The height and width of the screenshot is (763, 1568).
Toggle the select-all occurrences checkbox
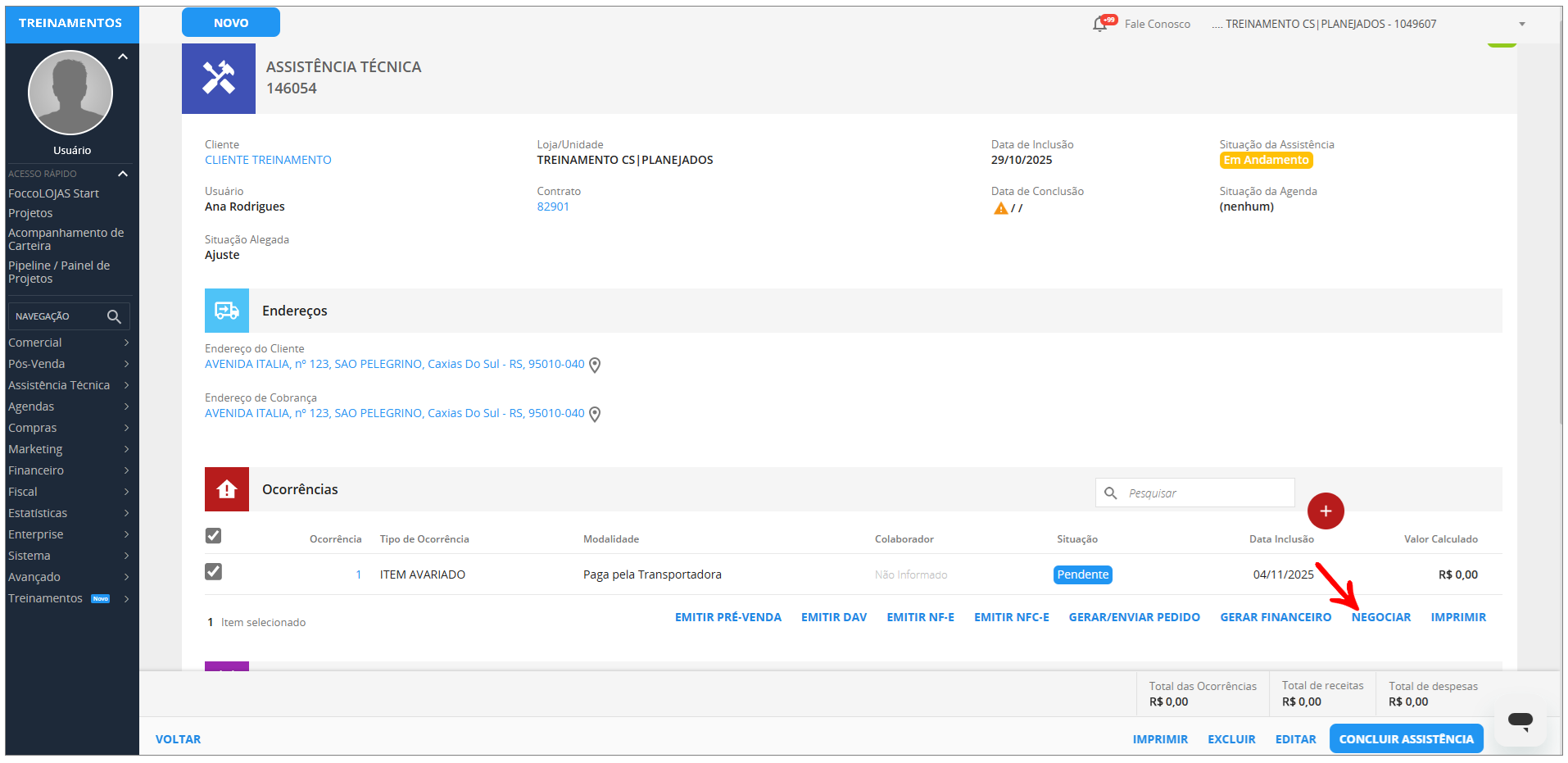coord(213,536)
